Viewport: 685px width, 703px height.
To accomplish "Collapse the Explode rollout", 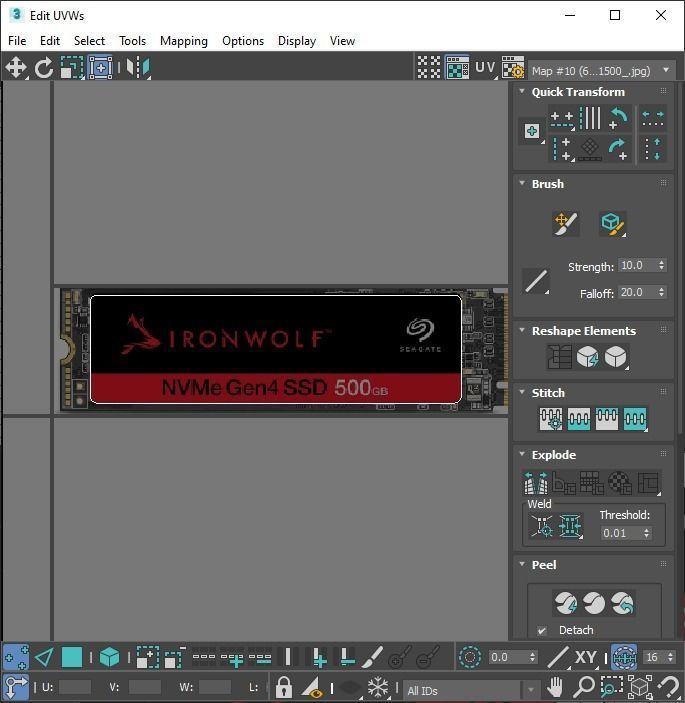I will (x=522, y=454).
